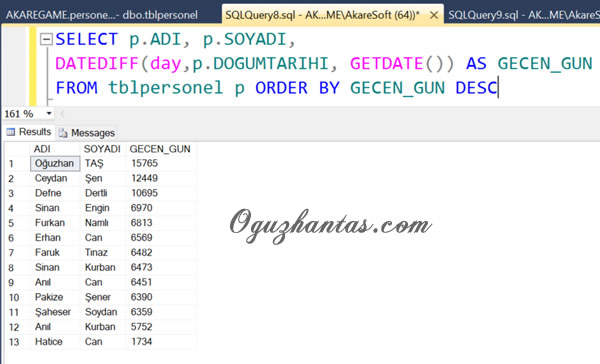Open the 161 % zoom dropdown

pyautogui.click(x=49, y=113)
